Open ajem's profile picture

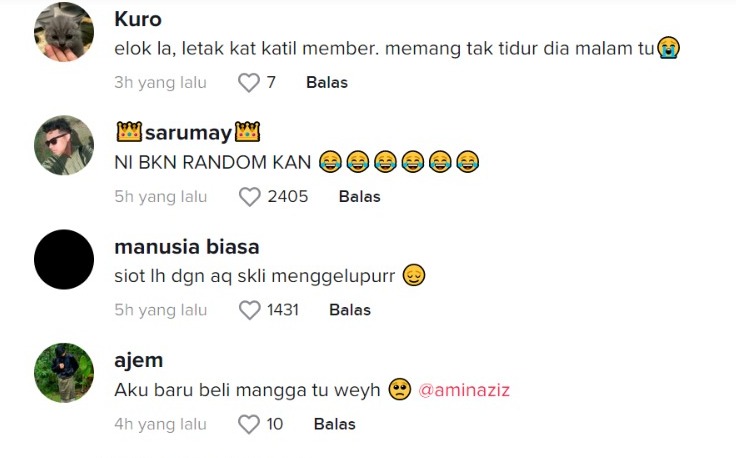pos(64,373)
